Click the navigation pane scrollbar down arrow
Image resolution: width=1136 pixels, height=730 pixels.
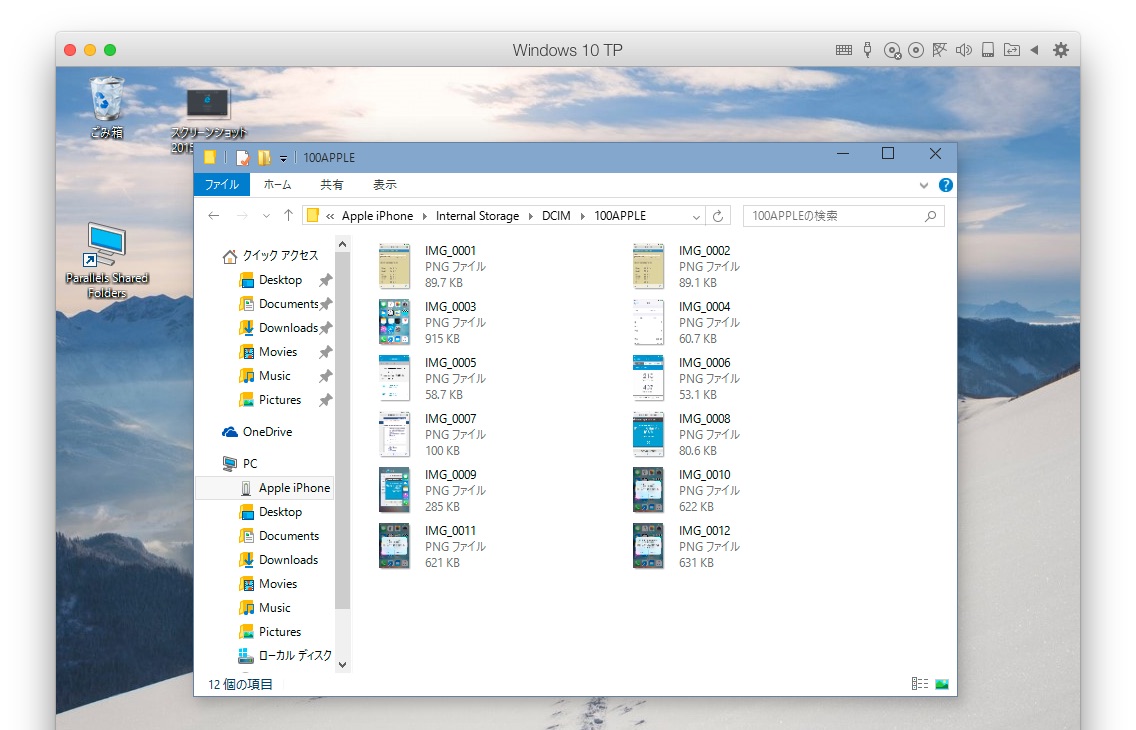tap(343, 665)
